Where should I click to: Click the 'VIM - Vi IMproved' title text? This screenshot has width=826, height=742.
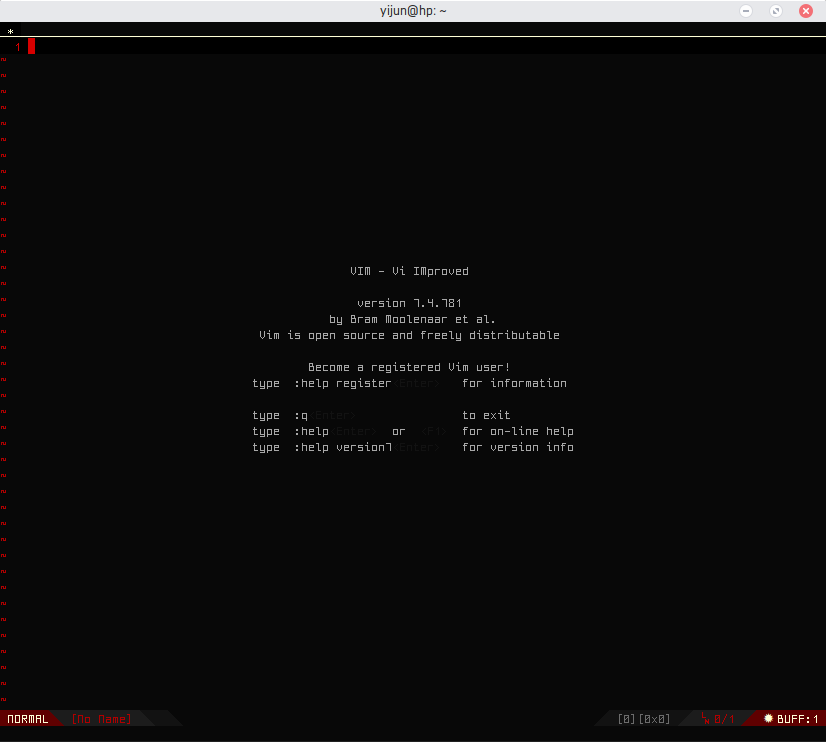[409, 271]
